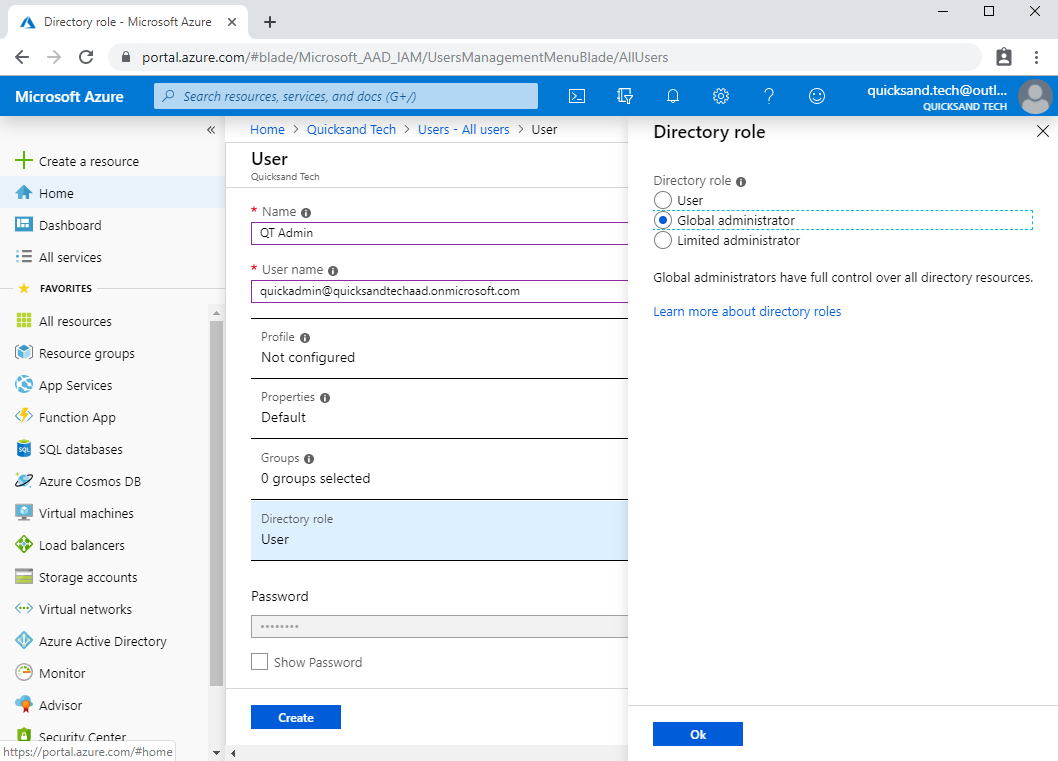Select the User directory role
1058x761 pixels.
coord(663,200)
